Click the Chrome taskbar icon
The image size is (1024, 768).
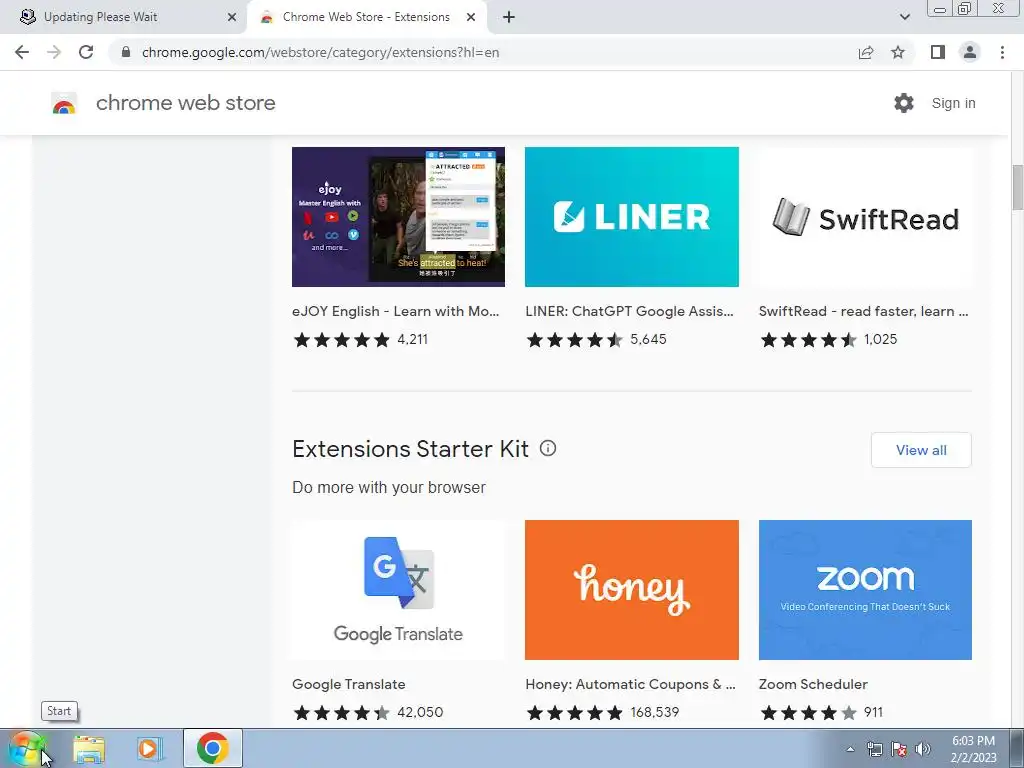pos(212,748)
